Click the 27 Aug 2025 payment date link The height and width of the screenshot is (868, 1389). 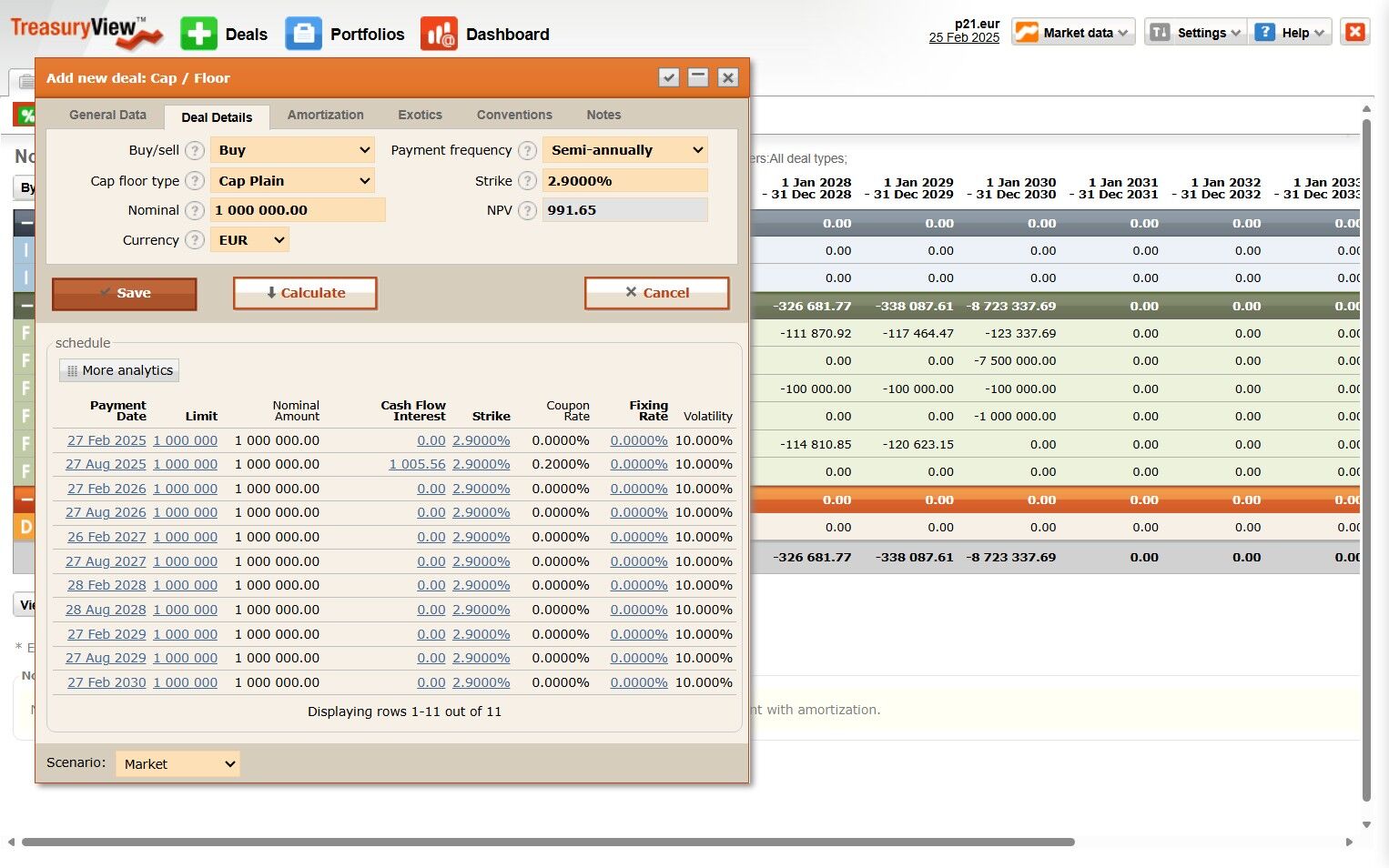pos(106,464)
